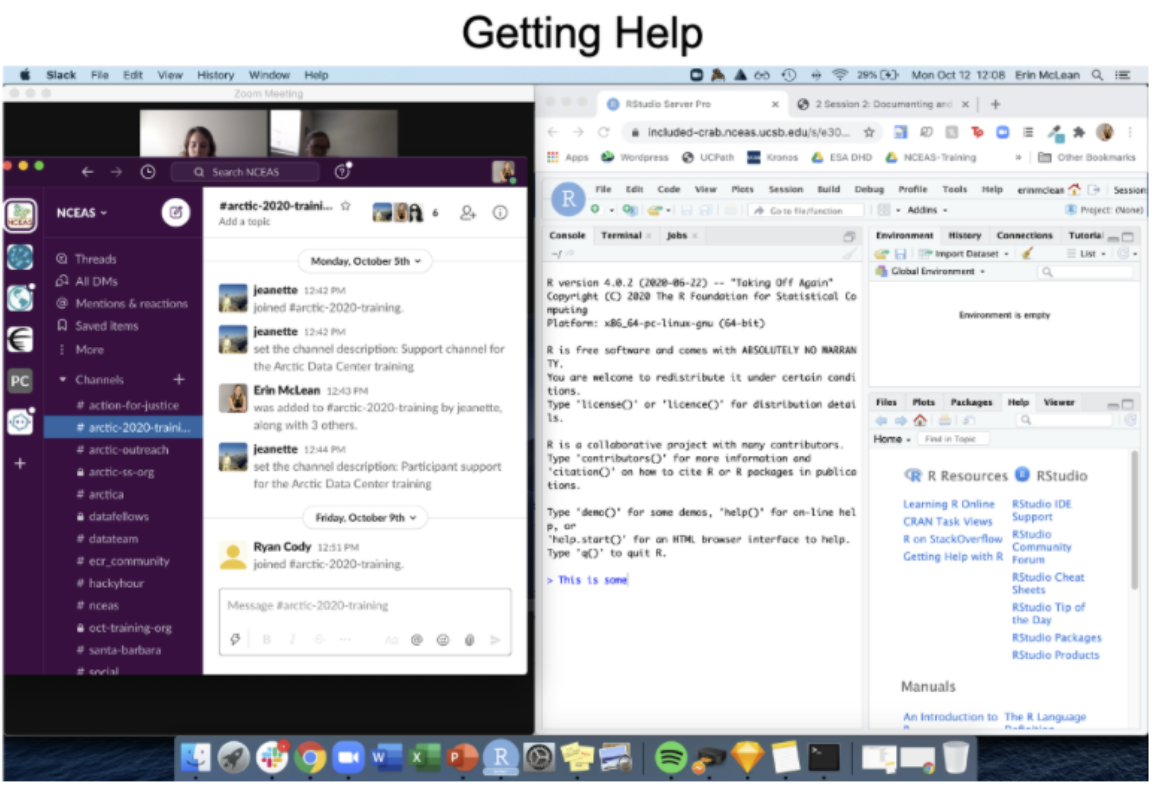The width and height of the screenshot is (1159, 787).
Task: Click the clear environment broom icon
Action: click(x=1027, y=253)
